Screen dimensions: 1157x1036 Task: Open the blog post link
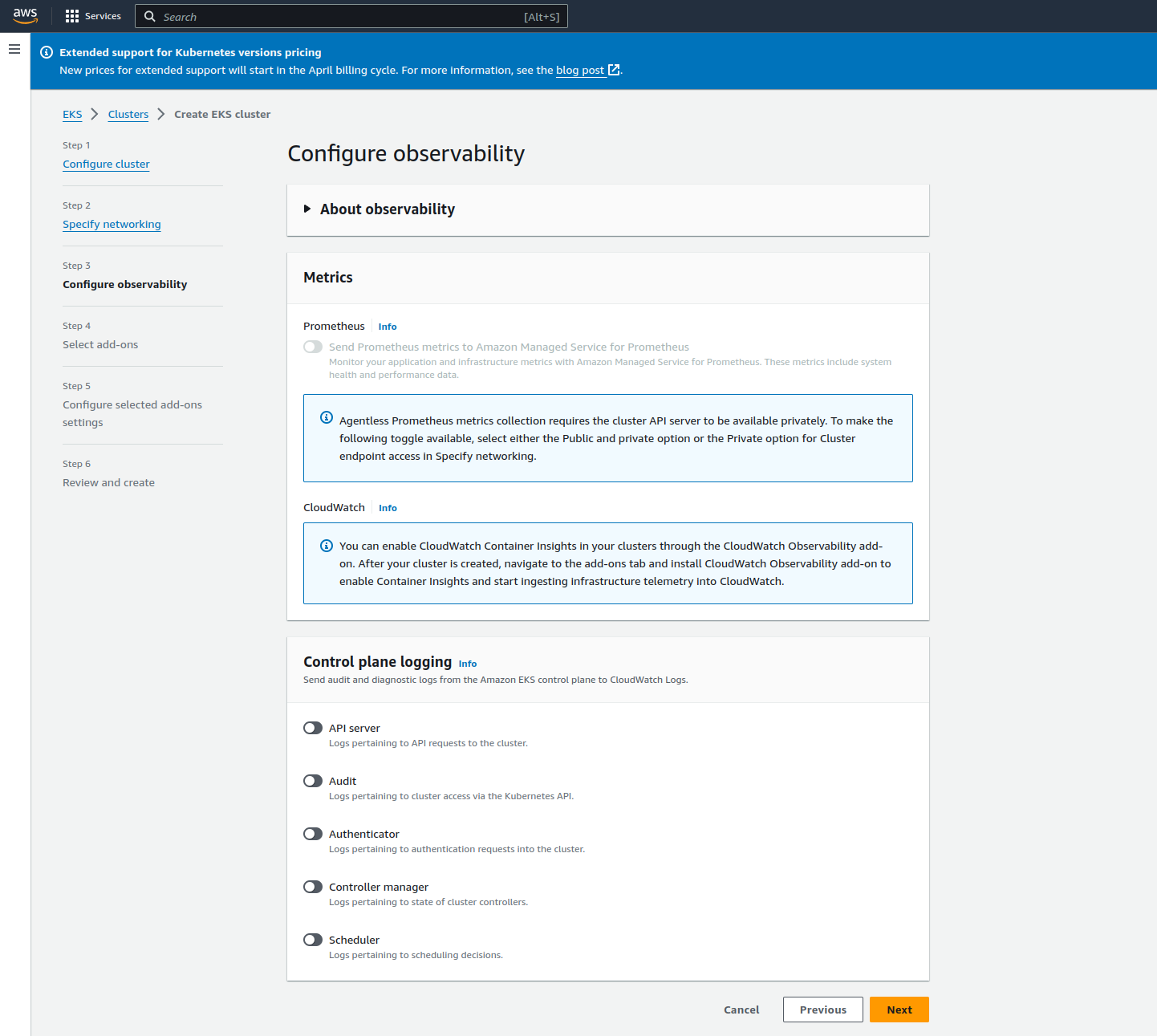pos(580,70)
